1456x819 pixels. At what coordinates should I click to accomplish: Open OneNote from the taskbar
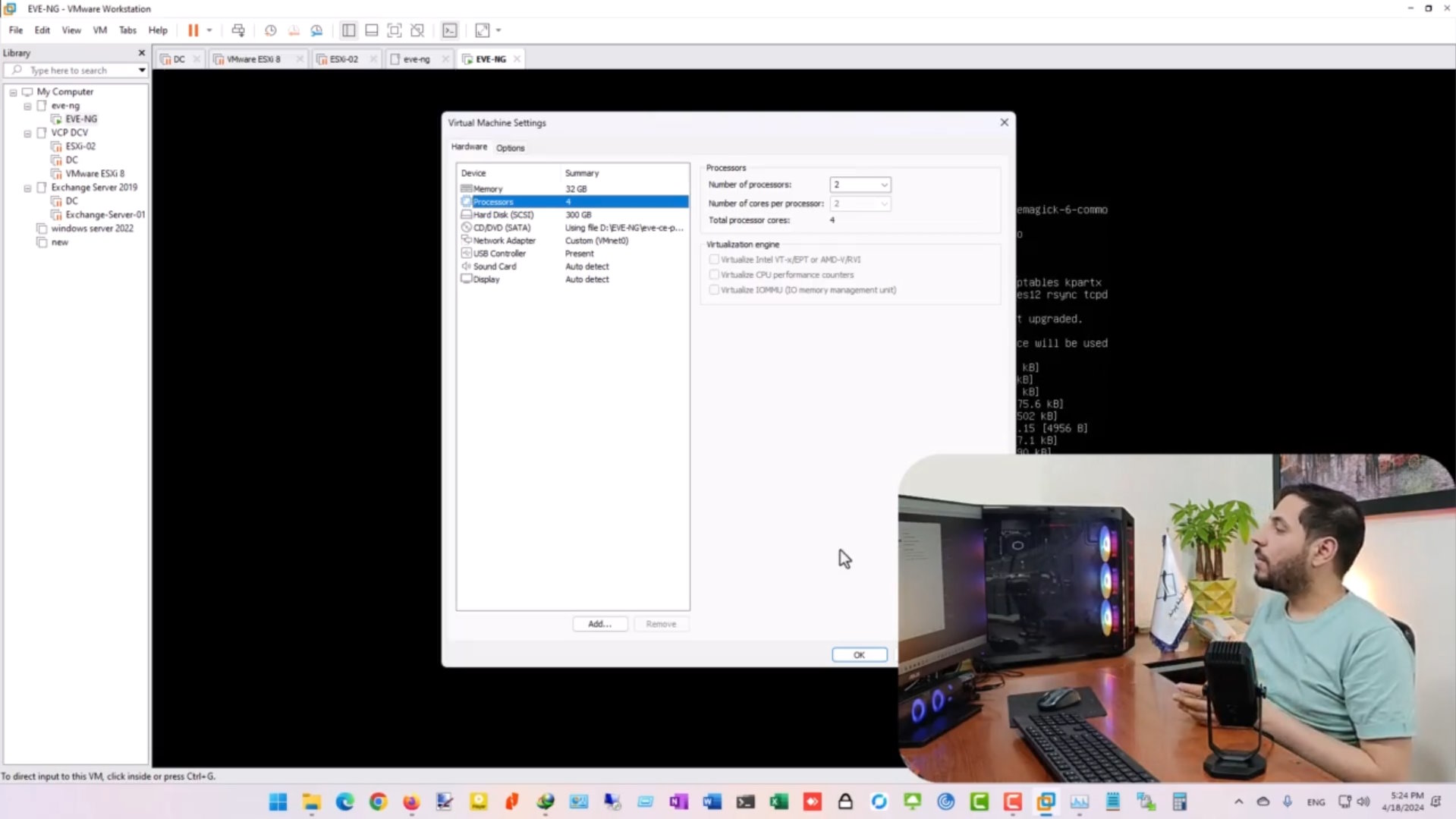pos(678,802)
